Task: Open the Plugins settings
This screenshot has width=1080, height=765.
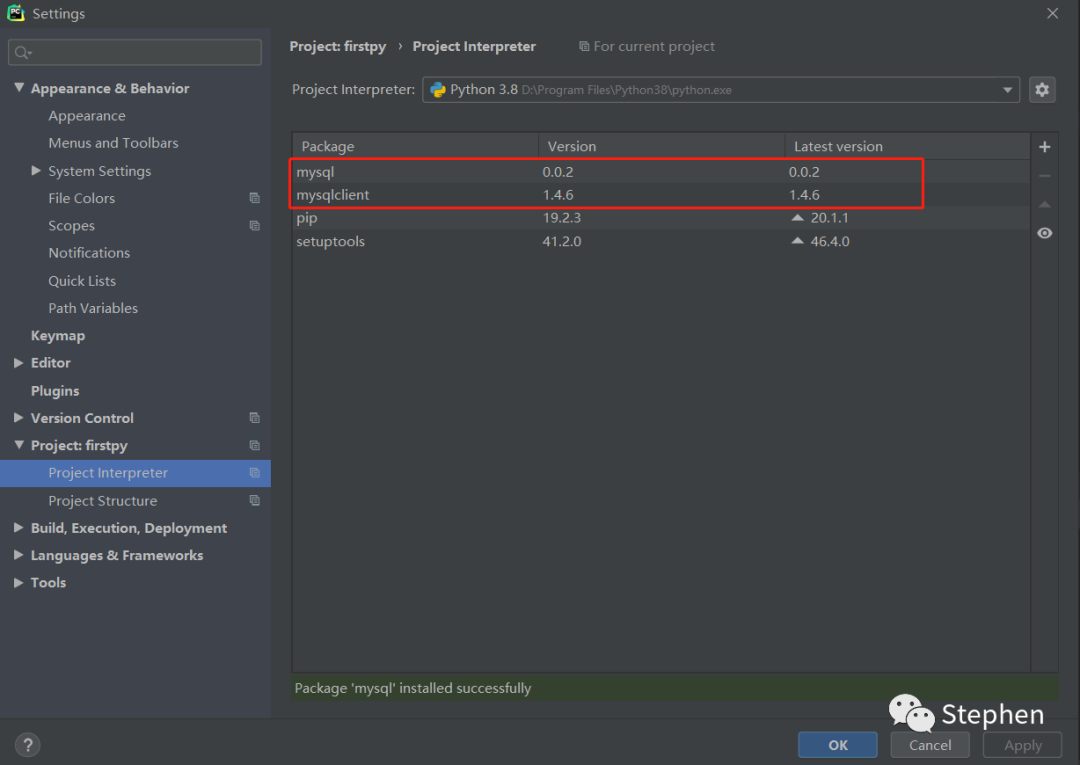Action: [x=55, y=390]
